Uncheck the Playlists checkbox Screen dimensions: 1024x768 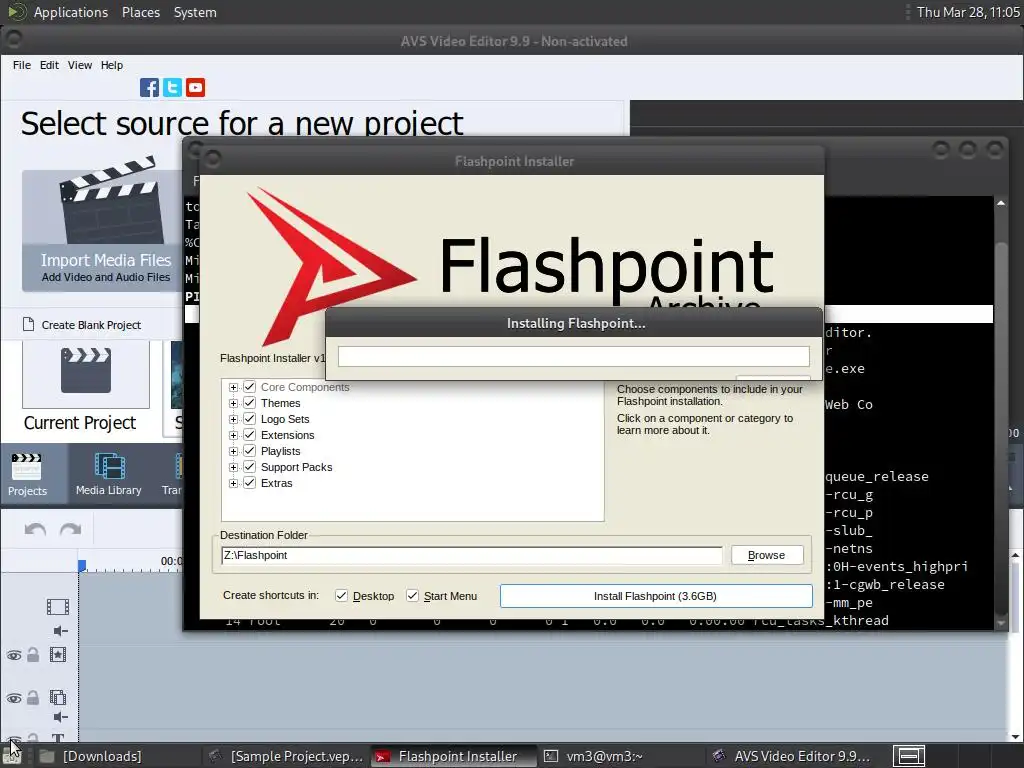point(249,451)
